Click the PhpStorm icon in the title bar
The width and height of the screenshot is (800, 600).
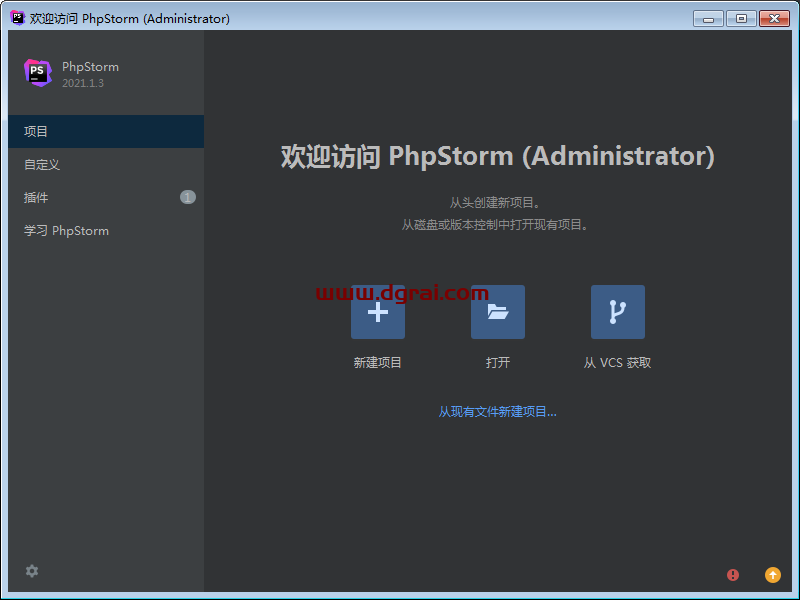click(16, 17)
